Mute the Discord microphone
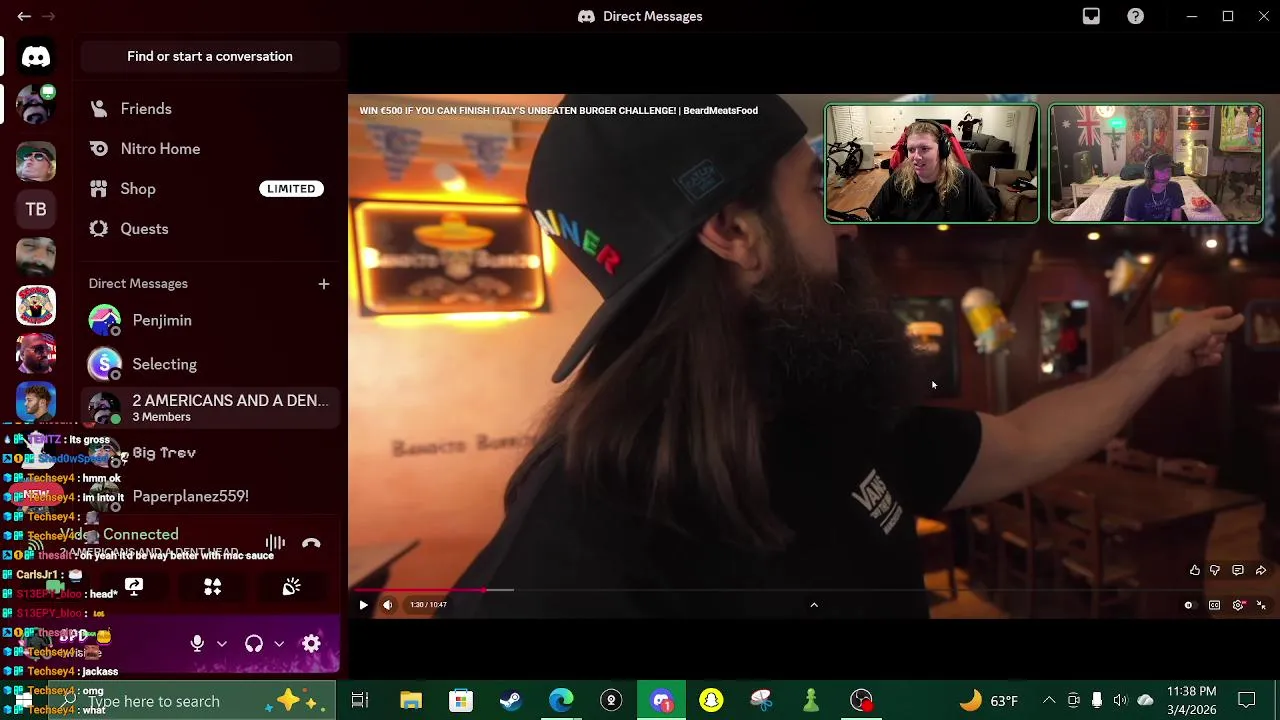The width and height of the screenshot is (1280, 720). pyautogui.click(x=197, y=644)
